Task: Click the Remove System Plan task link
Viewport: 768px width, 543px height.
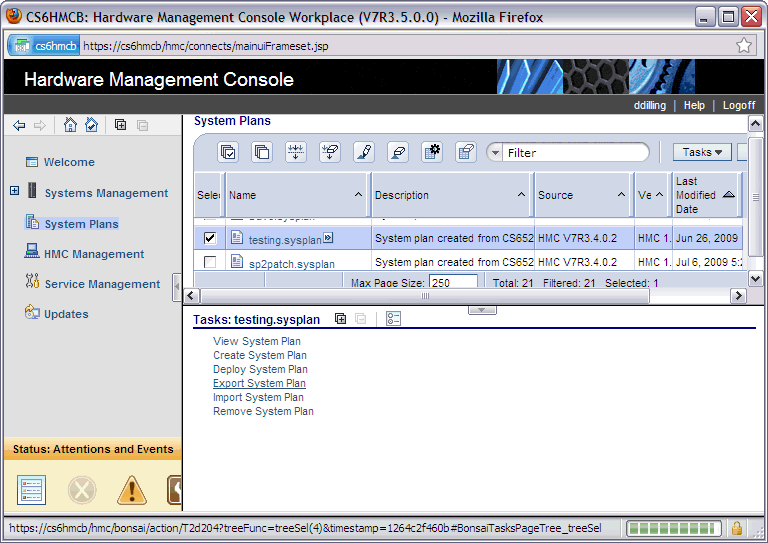Action: point(263,411)
